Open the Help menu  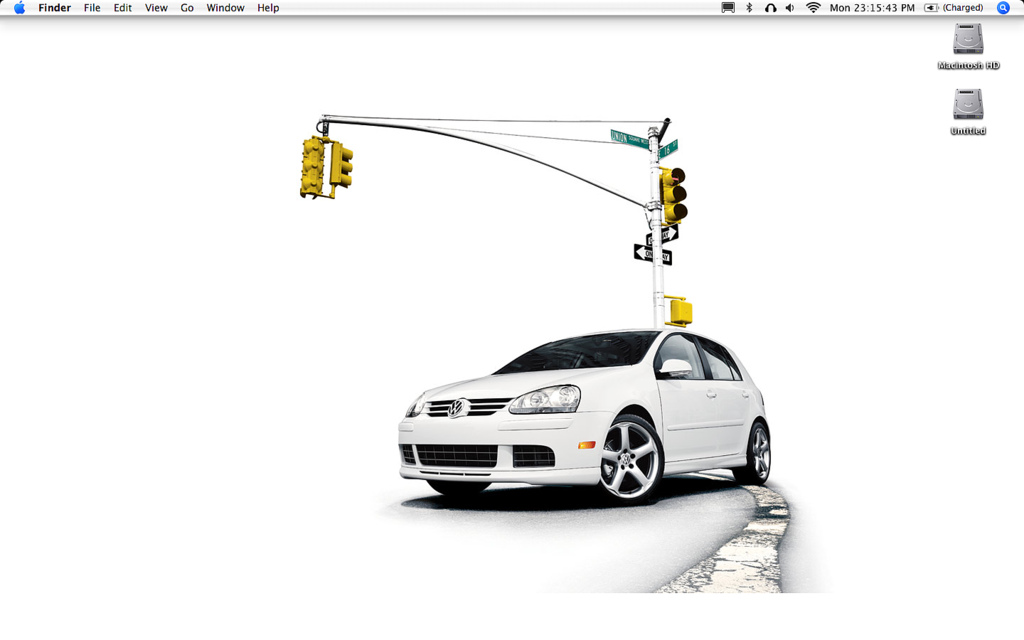(268, 8)
